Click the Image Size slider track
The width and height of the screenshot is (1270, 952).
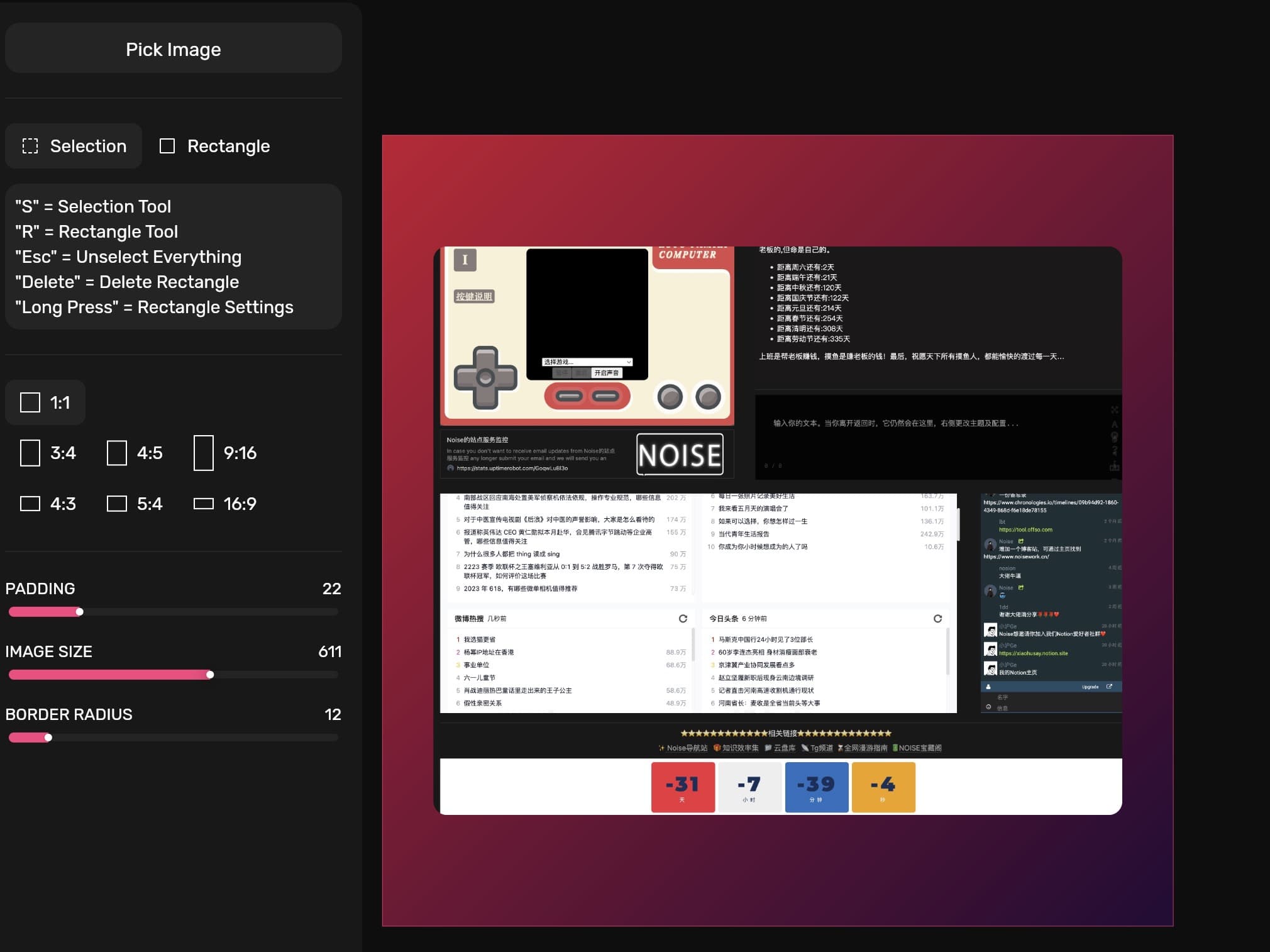(x=173, y=675)
